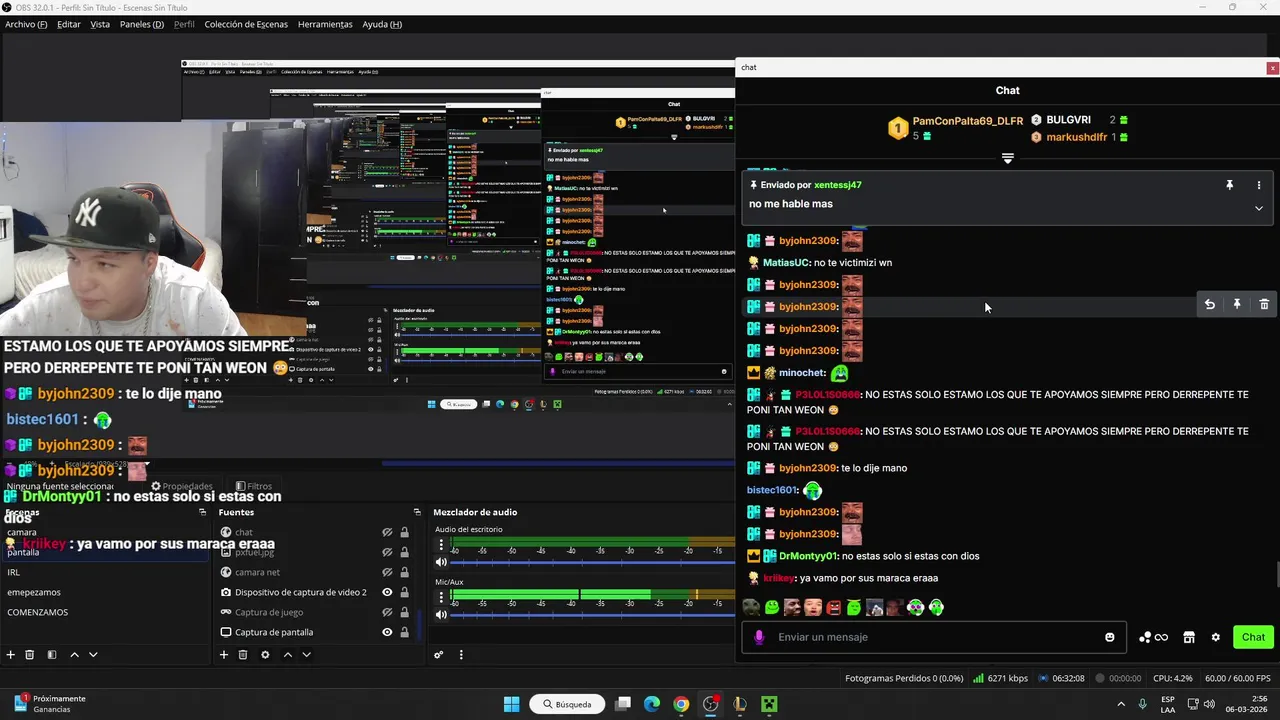
Task: Reply to the hovered byjohn2309 message
Action: [1210, 304]
